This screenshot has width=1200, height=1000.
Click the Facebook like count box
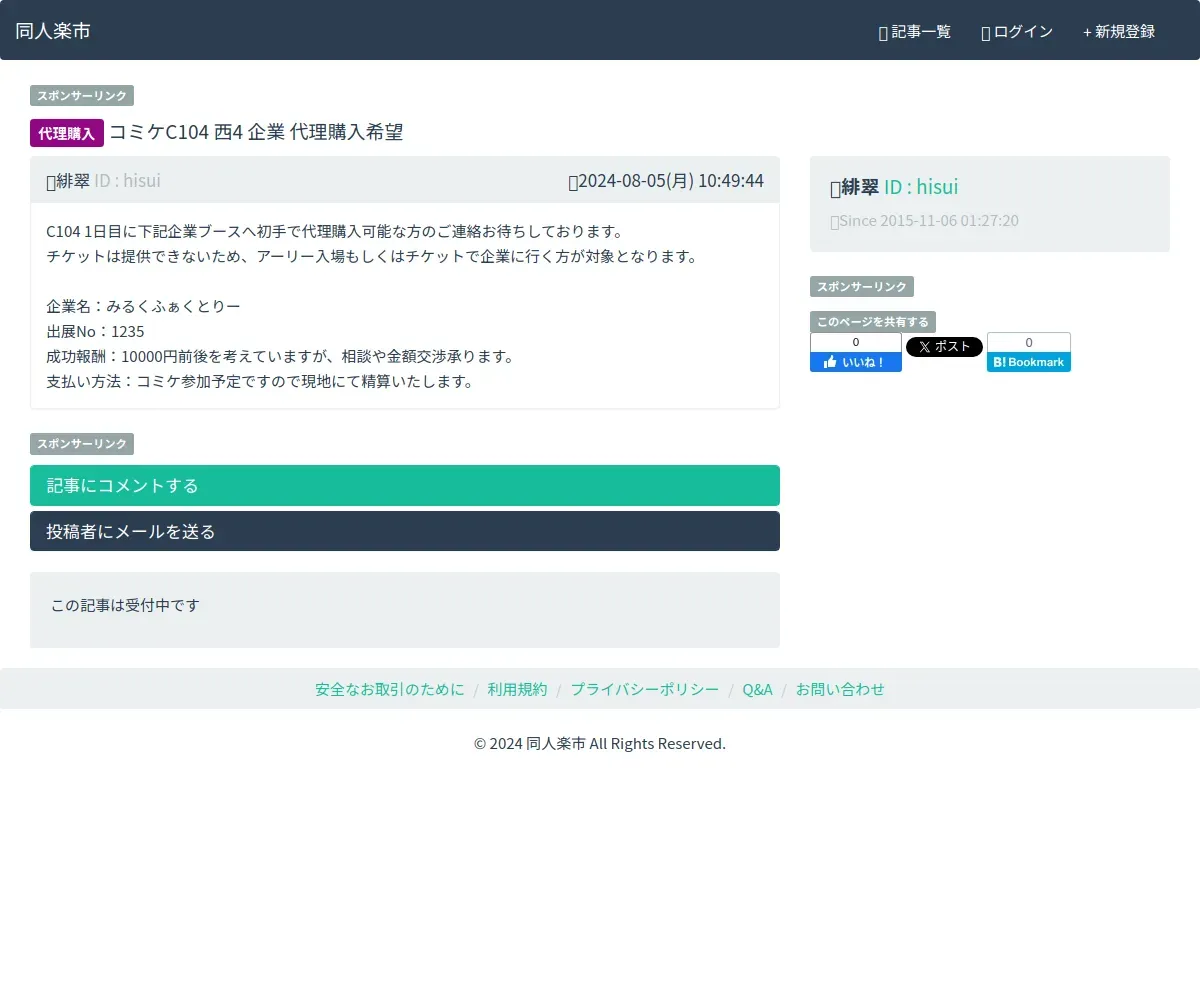[856, 342]
